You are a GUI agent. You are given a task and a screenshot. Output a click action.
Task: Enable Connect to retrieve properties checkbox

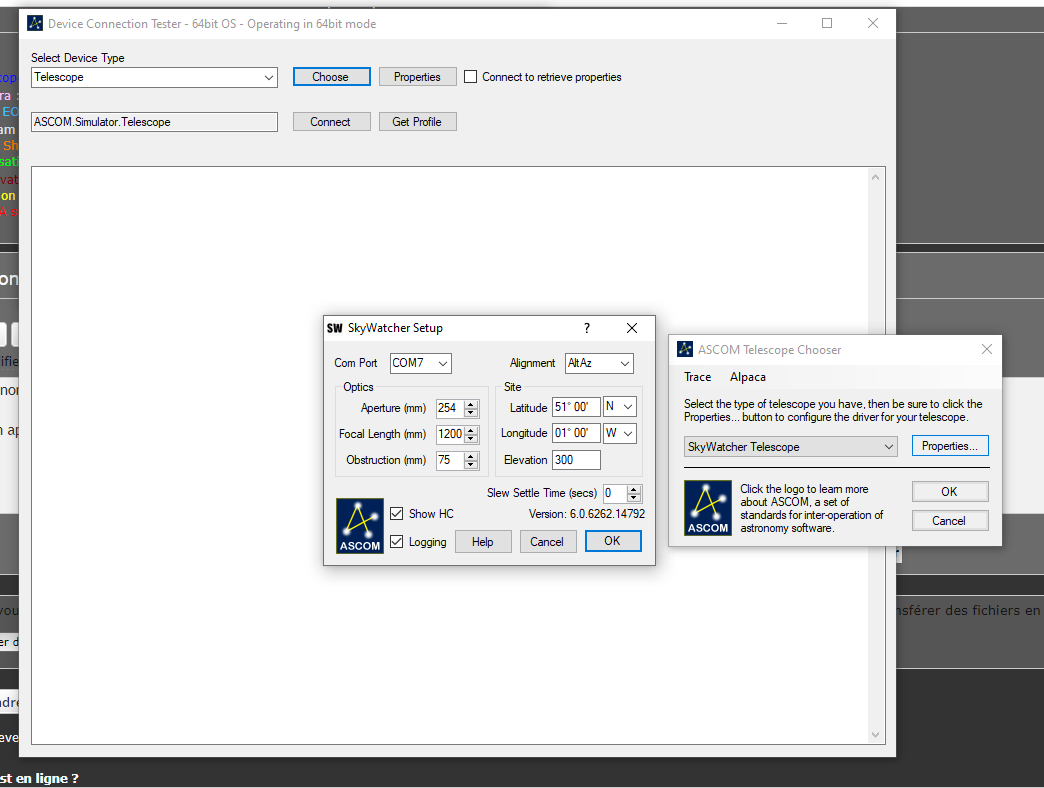(470, 77)
